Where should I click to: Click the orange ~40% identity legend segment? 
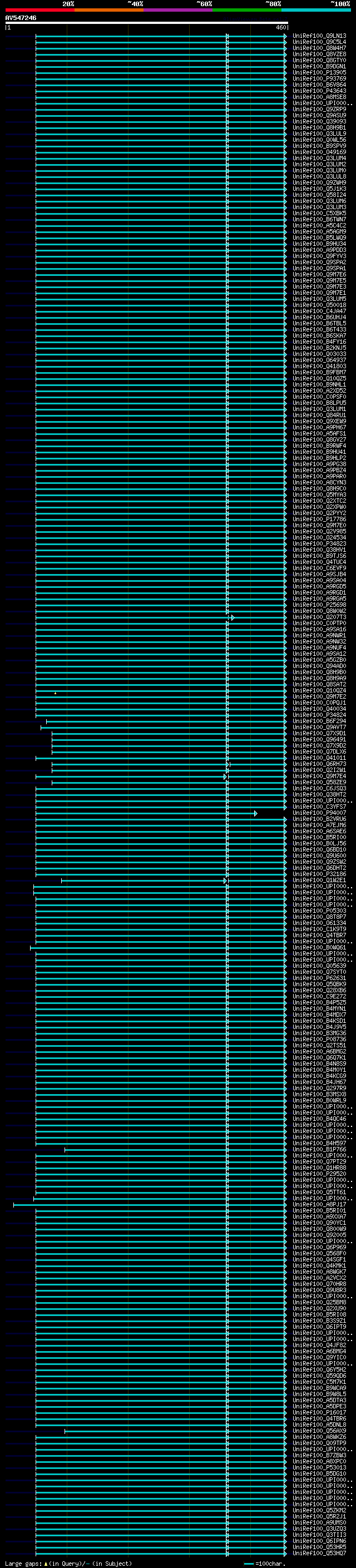pos(109,10)
